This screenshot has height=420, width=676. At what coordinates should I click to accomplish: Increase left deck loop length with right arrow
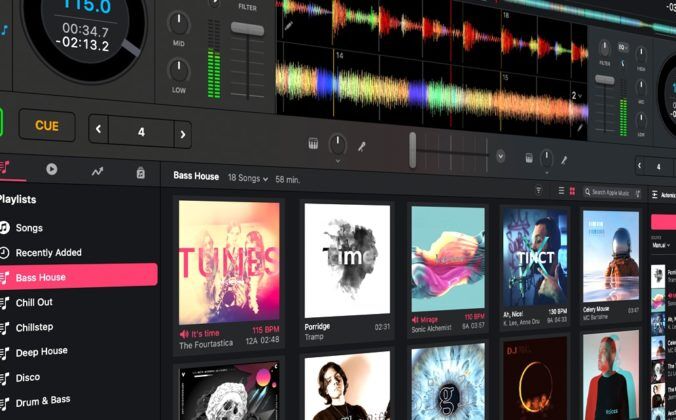[183, 135]
